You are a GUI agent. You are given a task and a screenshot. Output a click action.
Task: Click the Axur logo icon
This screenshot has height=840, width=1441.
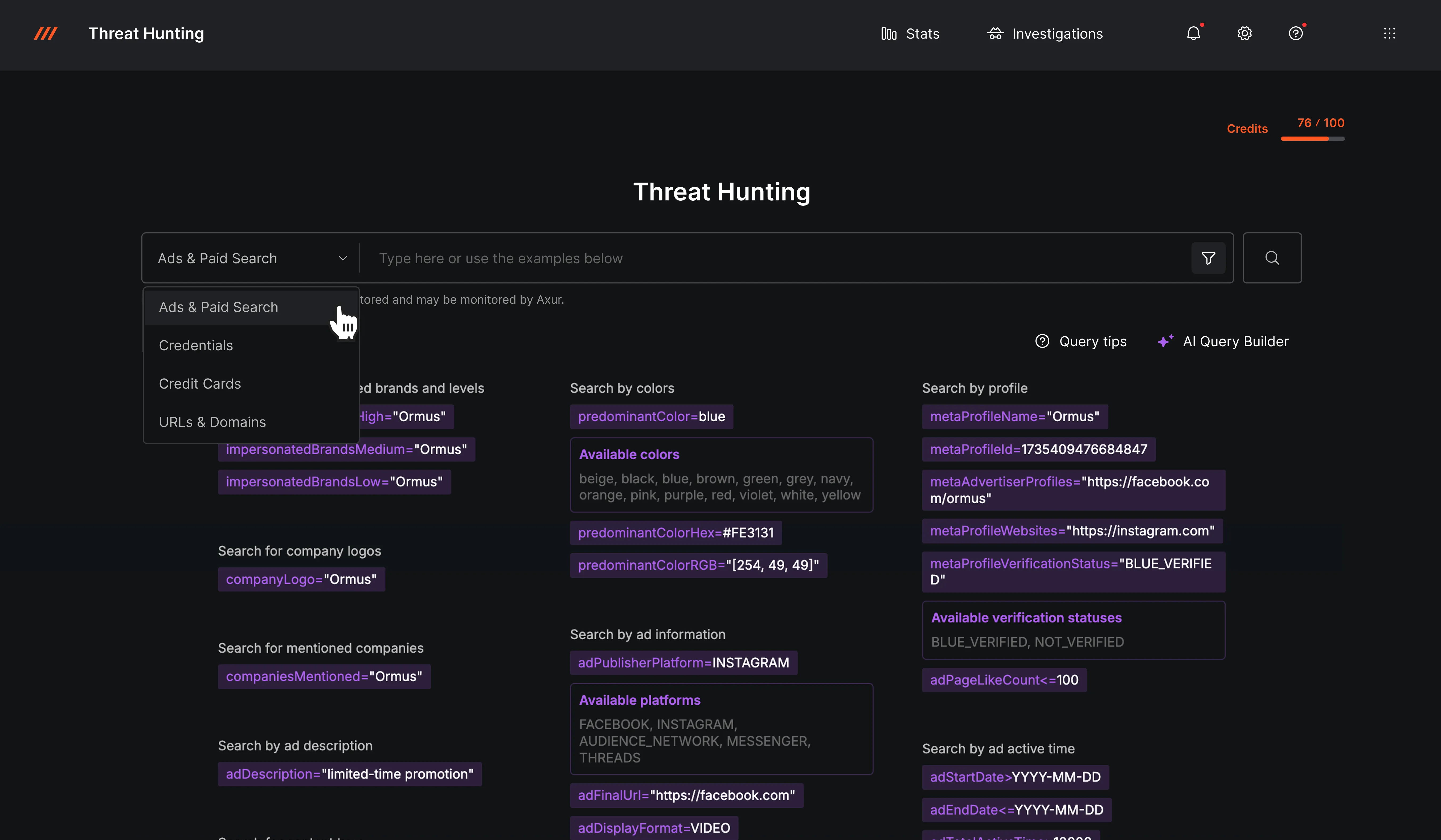[45, 34]
